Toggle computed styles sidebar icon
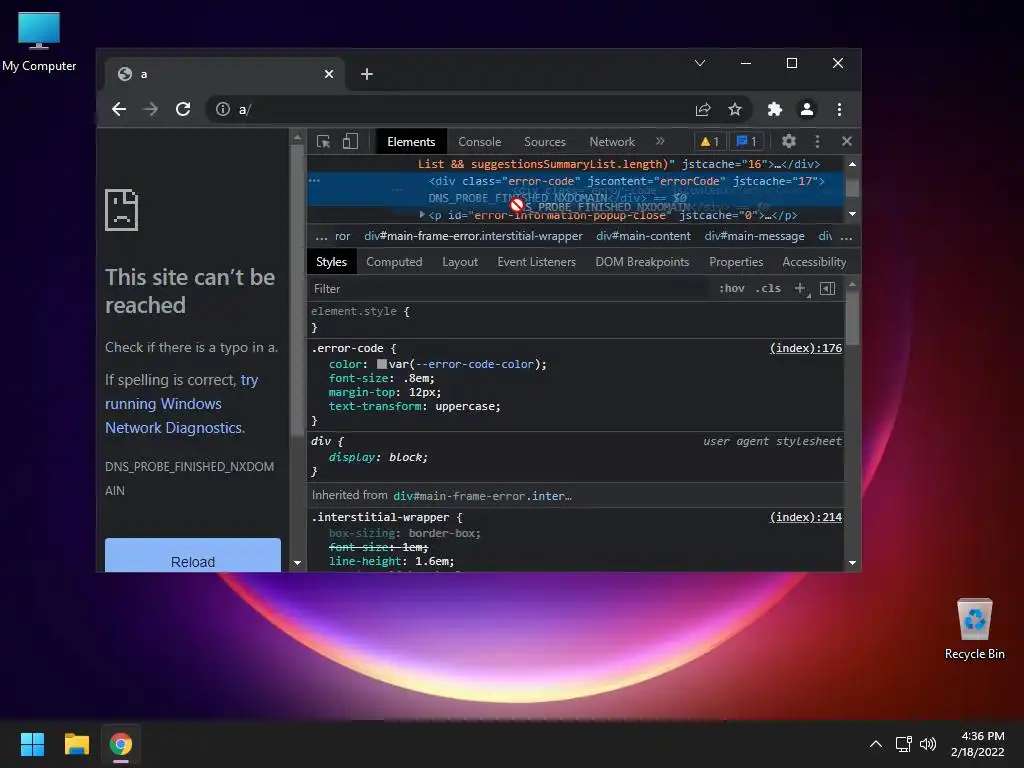The image size is (1024, 768). pyautogui.click(x=827, y=288)
